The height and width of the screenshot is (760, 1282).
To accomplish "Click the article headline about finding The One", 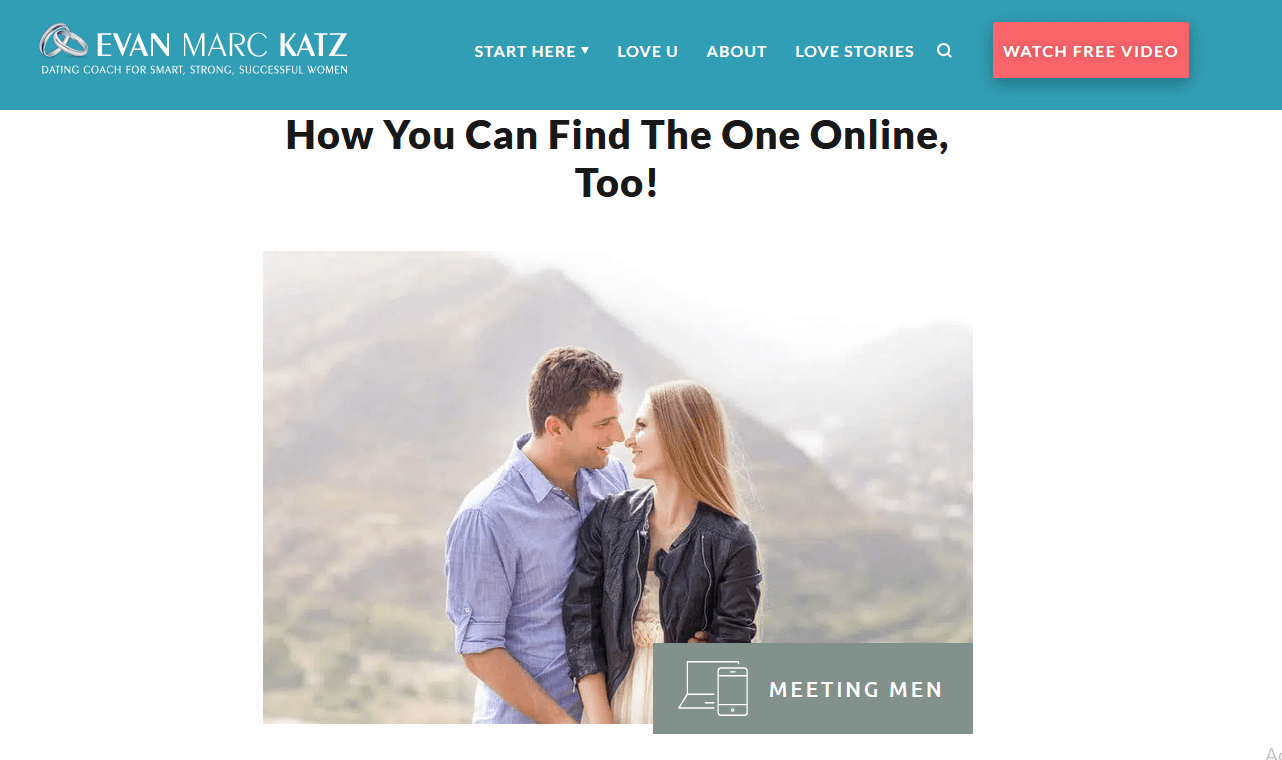I will 617,158.
